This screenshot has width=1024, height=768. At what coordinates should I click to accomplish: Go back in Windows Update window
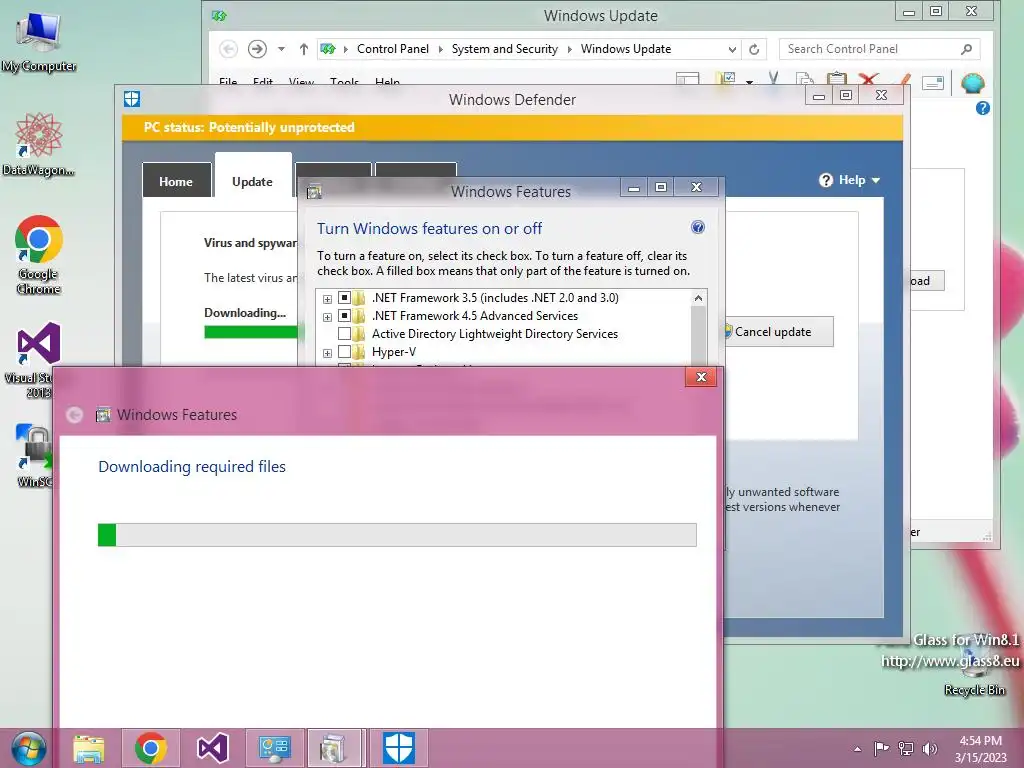pos(229,49)
